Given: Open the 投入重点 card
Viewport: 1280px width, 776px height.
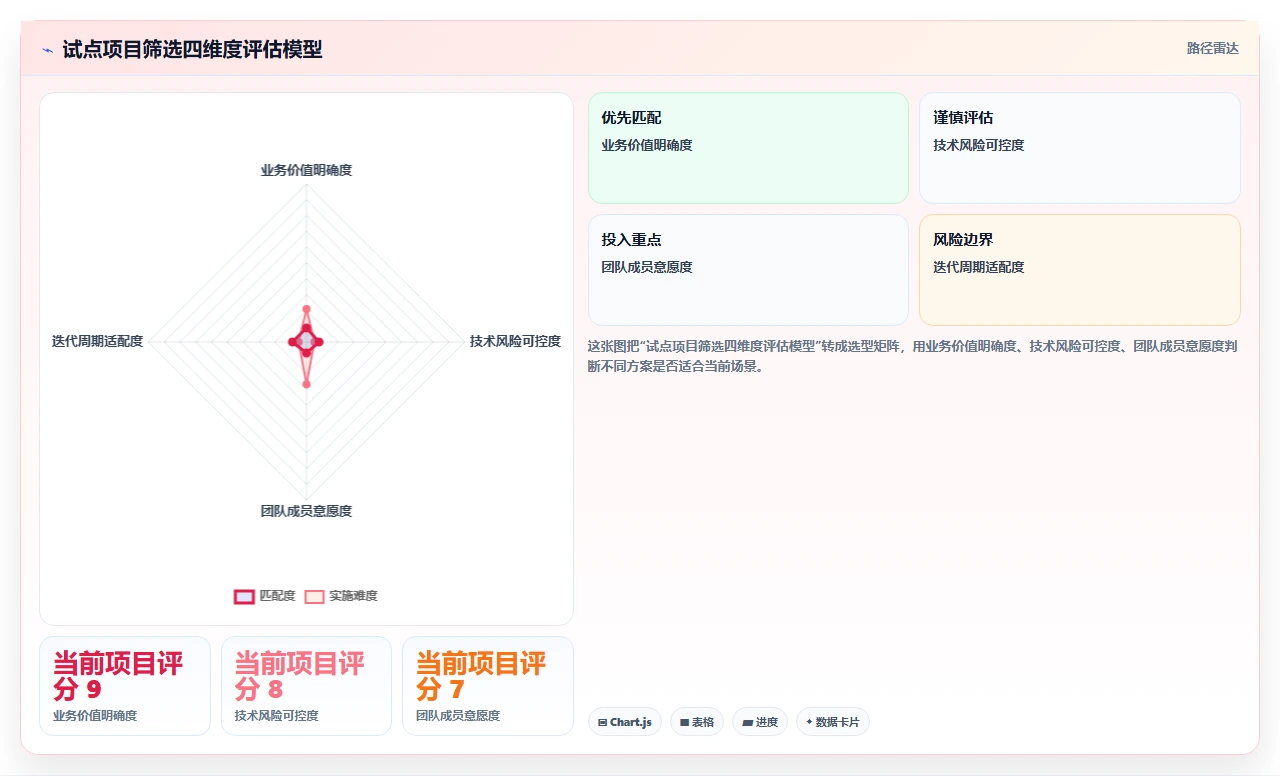Looking at the screenshot, I should point(748,270).
